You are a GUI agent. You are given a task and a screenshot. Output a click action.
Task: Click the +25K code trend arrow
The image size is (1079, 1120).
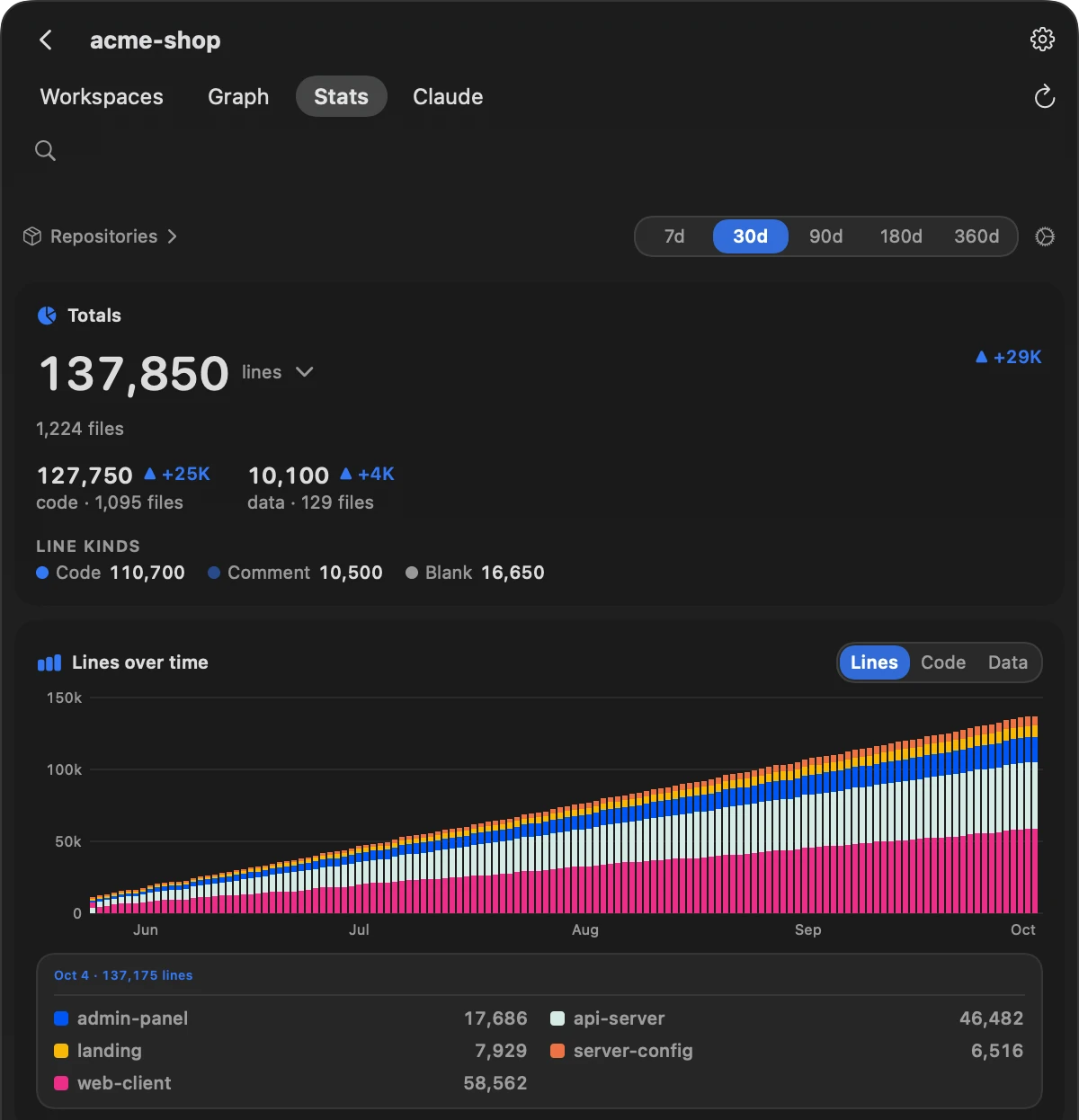[150, 474]
